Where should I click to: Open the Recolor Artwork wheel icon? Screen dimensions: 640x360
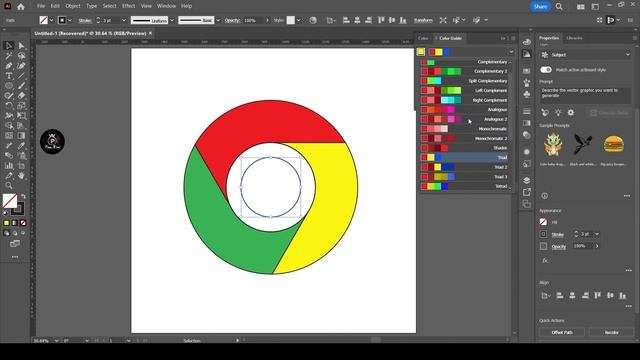point(313,20)
